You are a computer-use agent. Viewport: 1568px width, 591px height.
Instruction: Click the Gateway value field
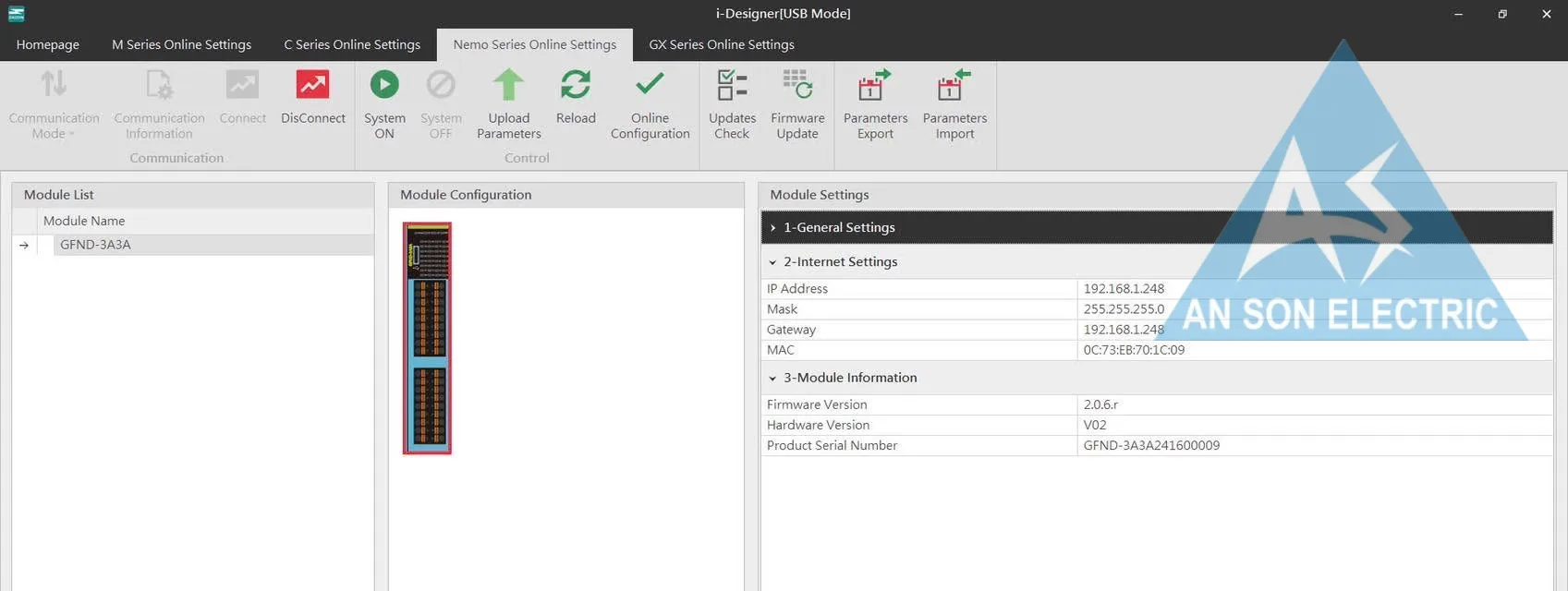pos(1314,330)
